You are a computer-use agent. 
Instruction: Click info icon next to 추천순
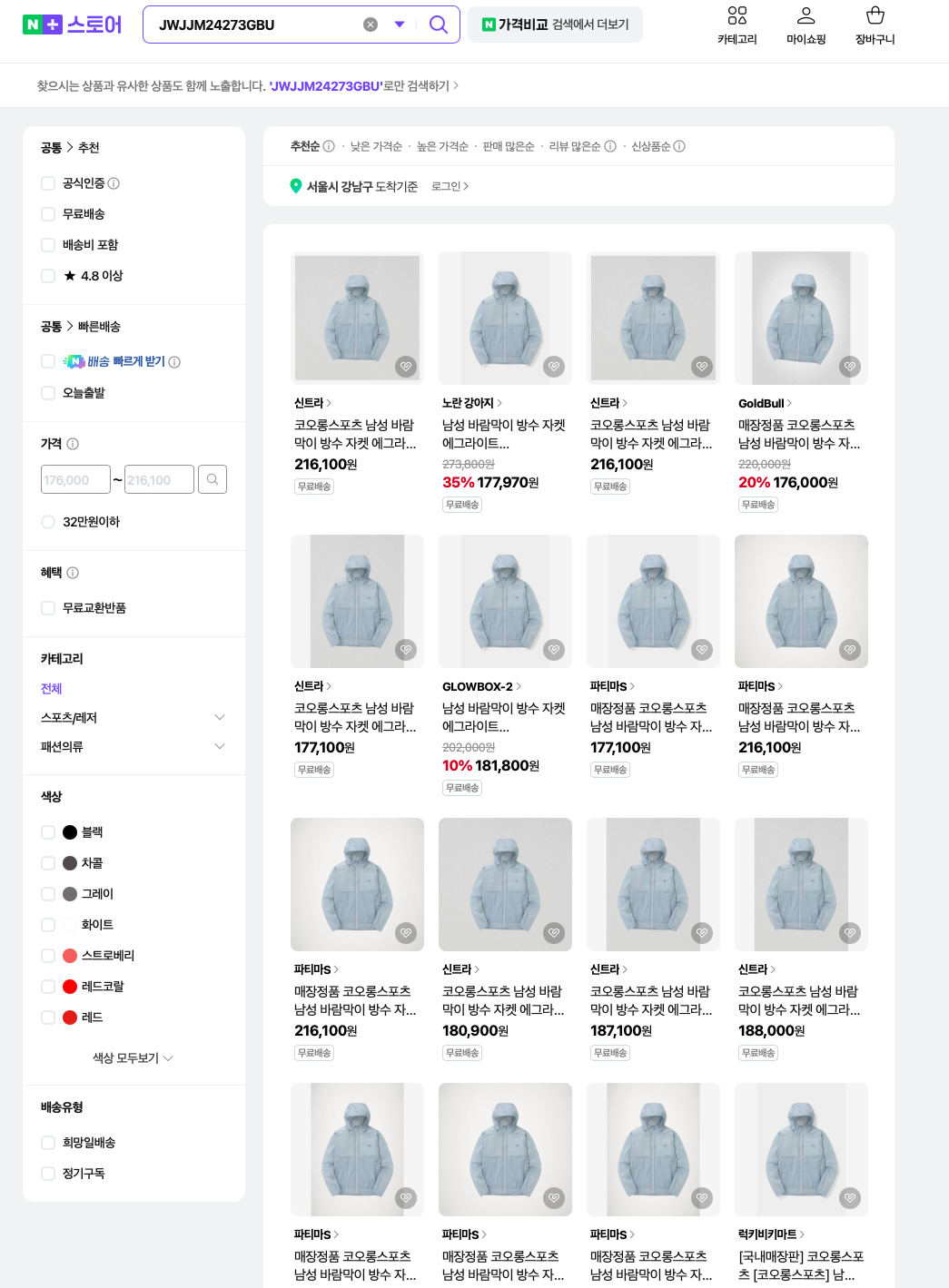tap(329, 146)
